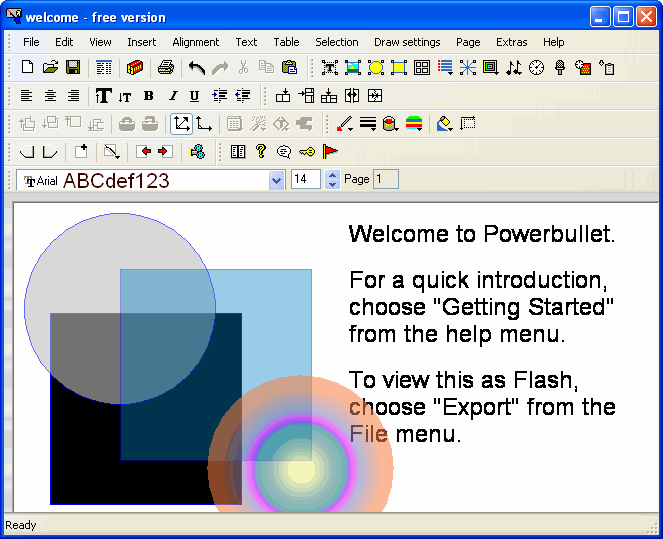
Task: Click the yellow question mark help icon
Action: pos(261,151)
